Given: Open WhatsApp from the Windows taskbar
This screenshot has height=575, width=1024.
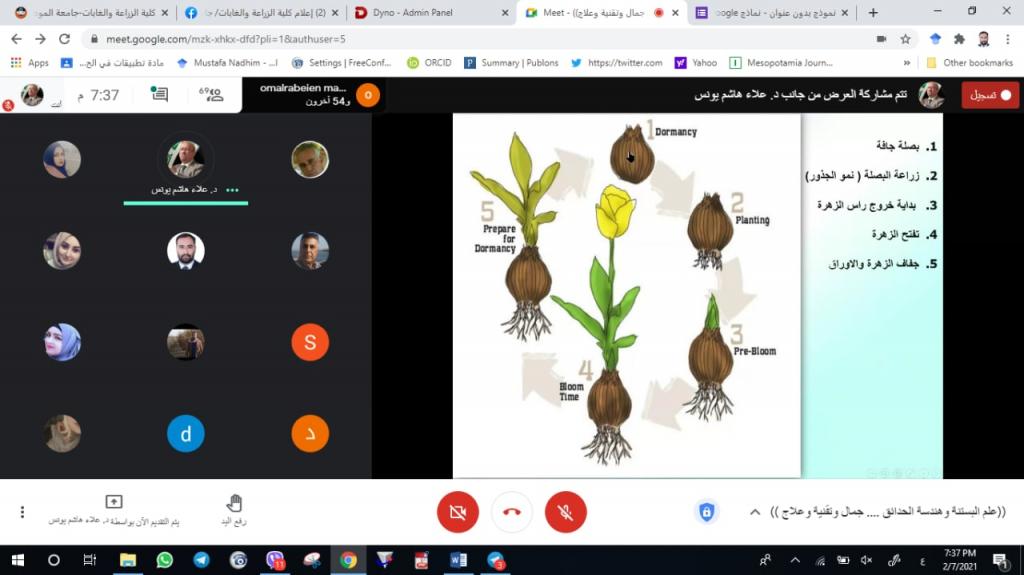Looking at the screenshot, I should pos(165,560).
